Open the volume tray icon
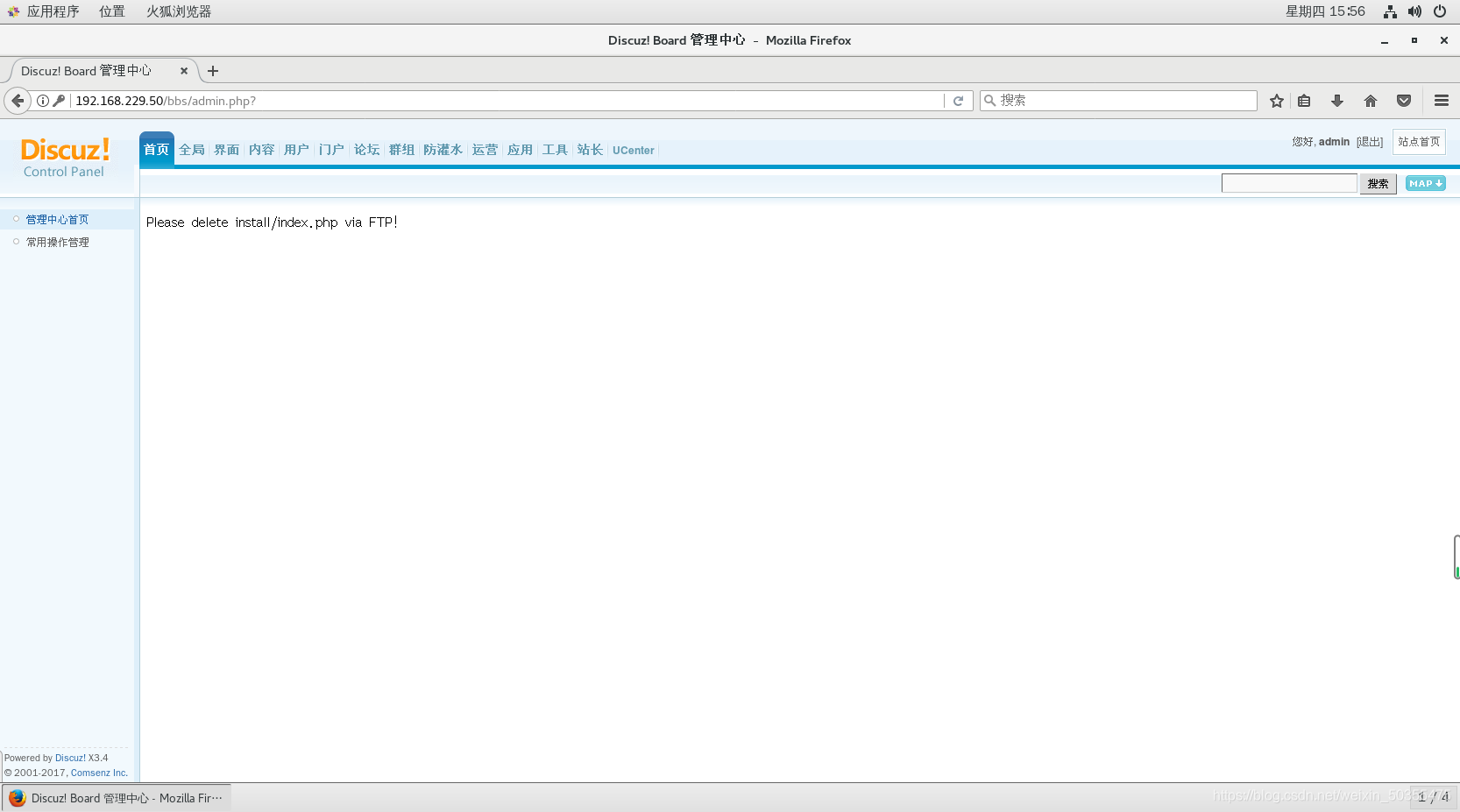 click(1414, 11)
